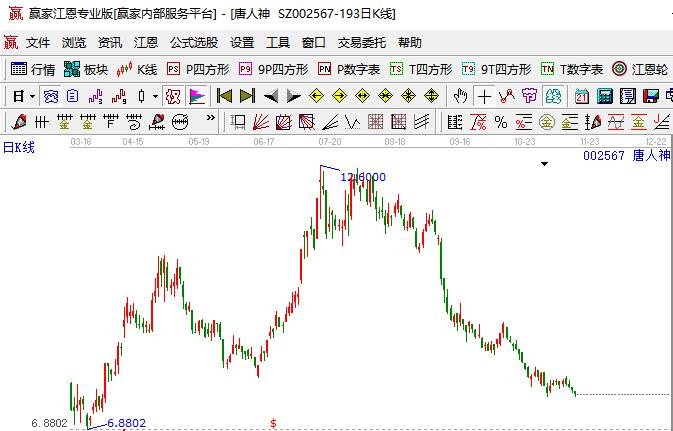Viewport: 673px width, 431px height.
Task: Toggle the 权 adjustment icon
Action: tap(173, 96)
